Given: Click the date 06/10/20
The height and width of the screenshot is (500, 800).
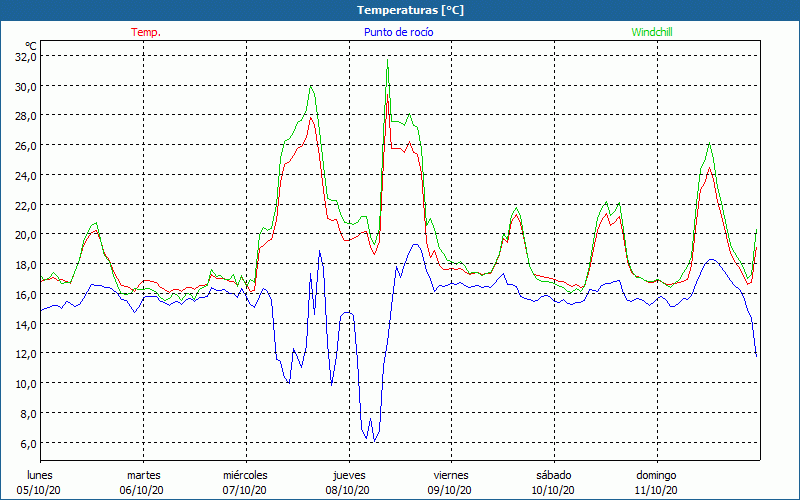Looking at the screenshot, I should (x=142, y=490).
